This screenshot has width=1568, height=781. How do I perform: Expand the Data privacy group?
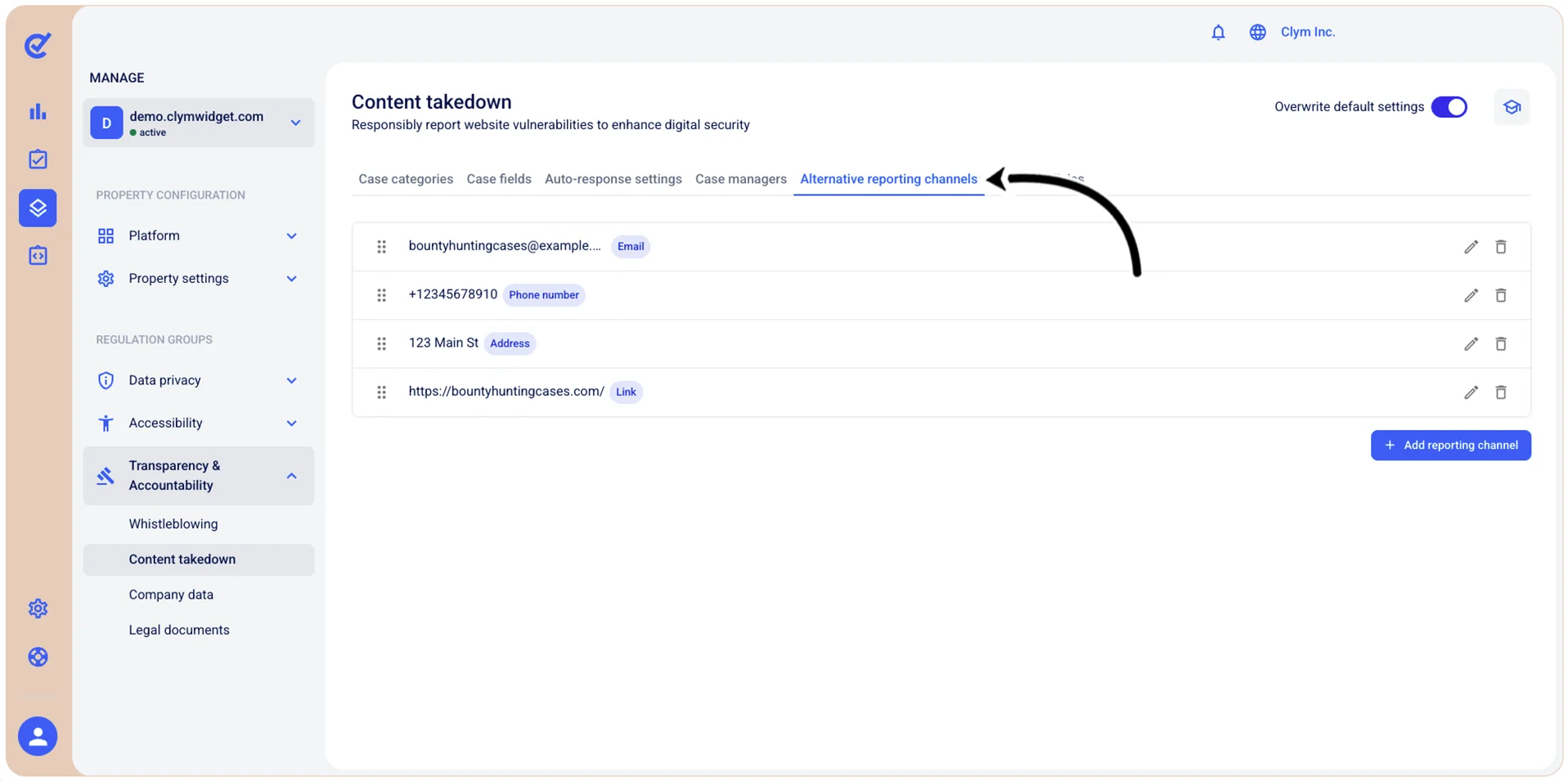(198, 380)
